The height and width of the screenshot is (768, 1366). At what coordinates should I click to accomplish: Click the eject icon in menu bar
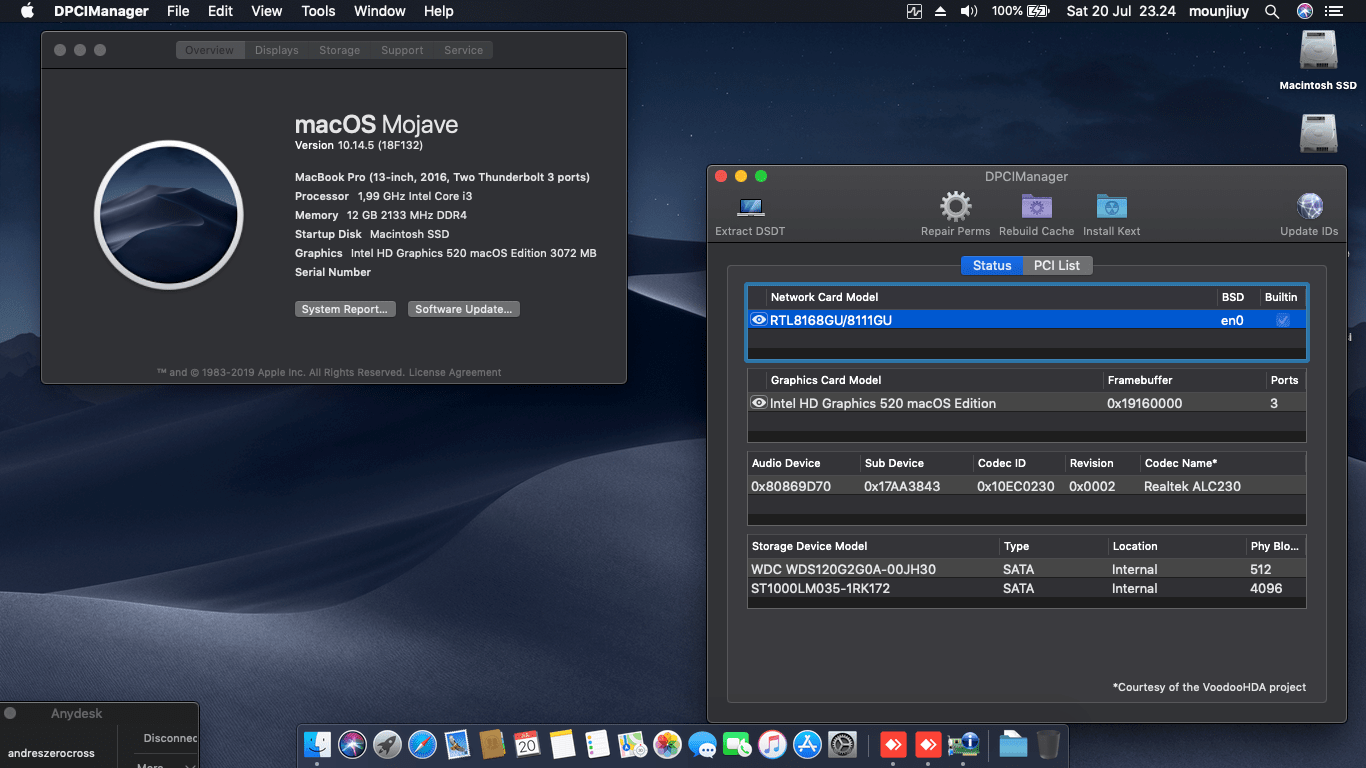click(x=940, y=11)
